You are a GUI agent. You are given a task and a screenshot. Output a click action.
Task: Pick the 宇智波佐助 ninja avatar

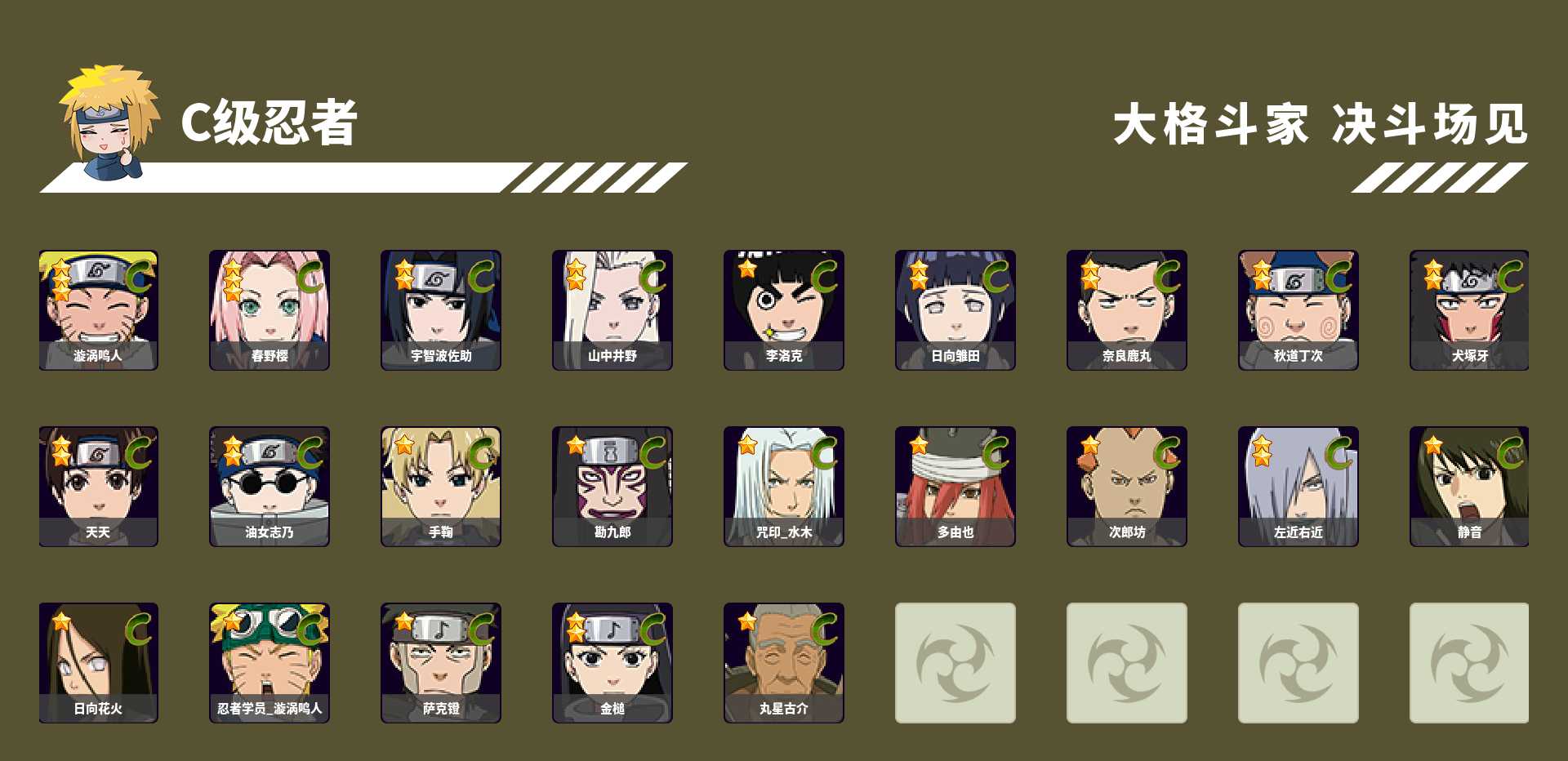pos(441,310)
